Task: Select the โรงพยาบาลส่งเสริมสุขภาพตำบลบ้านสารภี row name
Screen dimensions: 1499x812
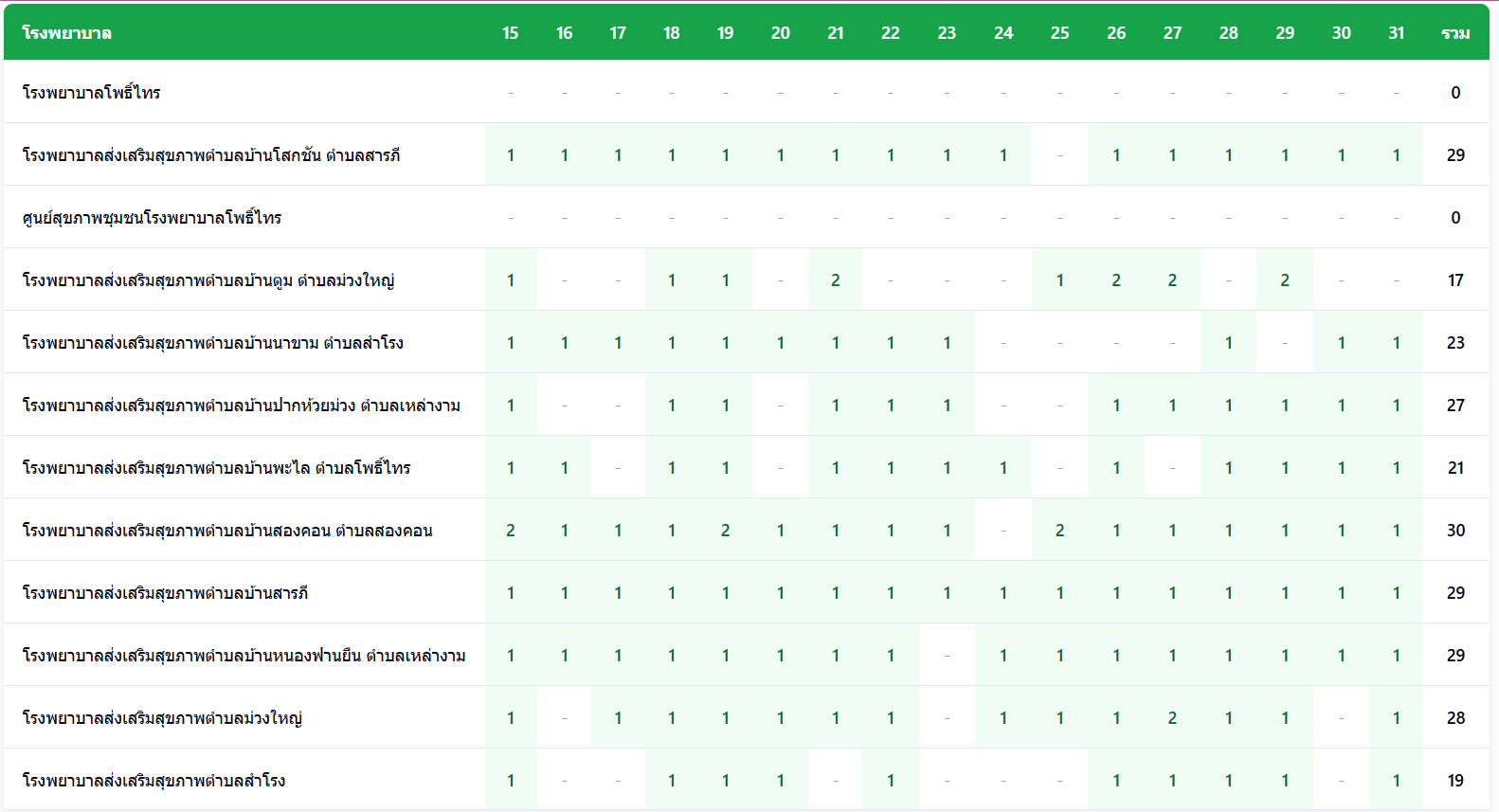Action: [x=165, y=592]
